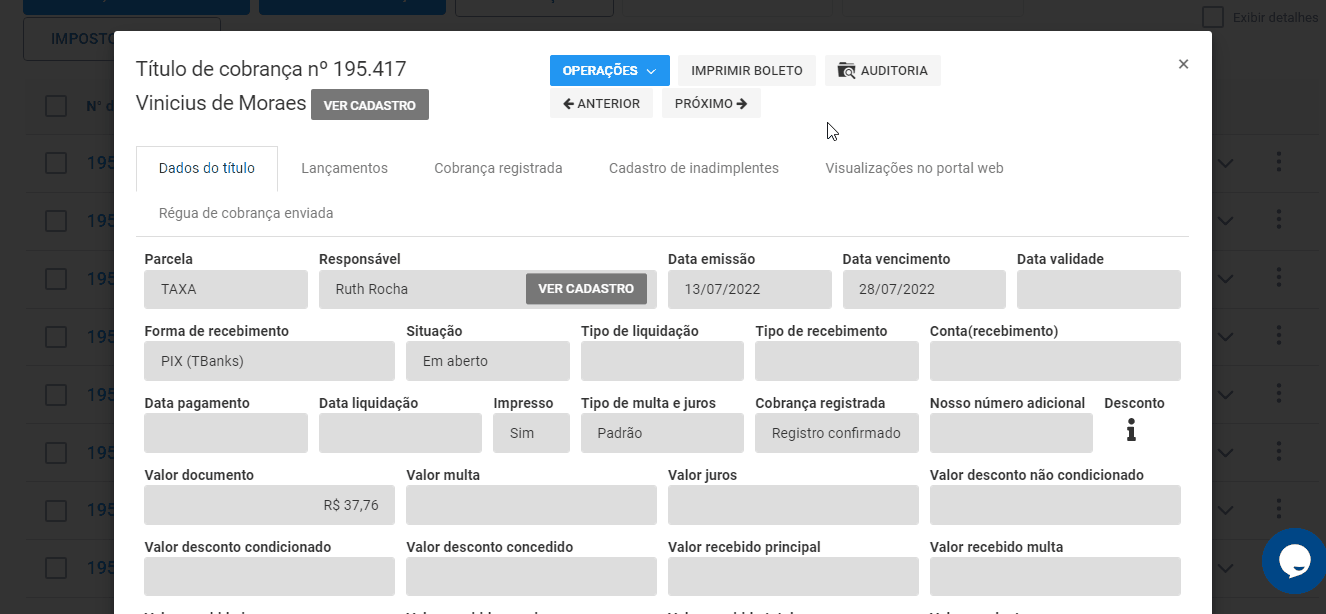
Task: Switch to the Lançamentos tab
Action: click(344, 169)
